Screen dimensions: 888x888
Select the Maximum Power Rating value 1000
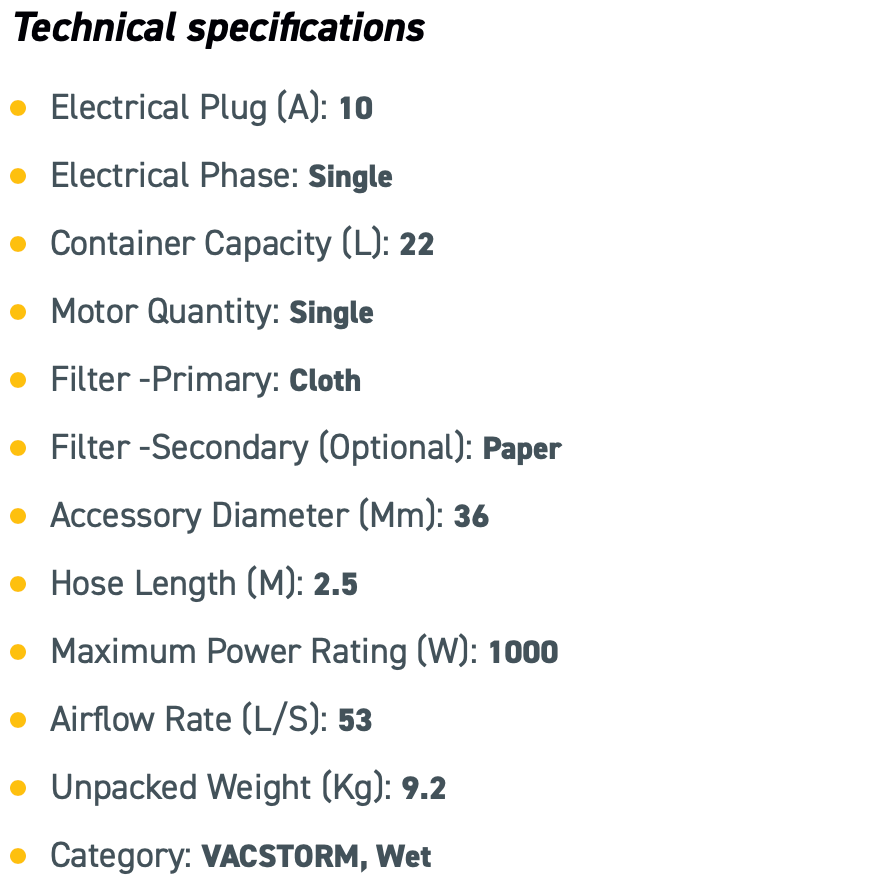coord(523,653)
